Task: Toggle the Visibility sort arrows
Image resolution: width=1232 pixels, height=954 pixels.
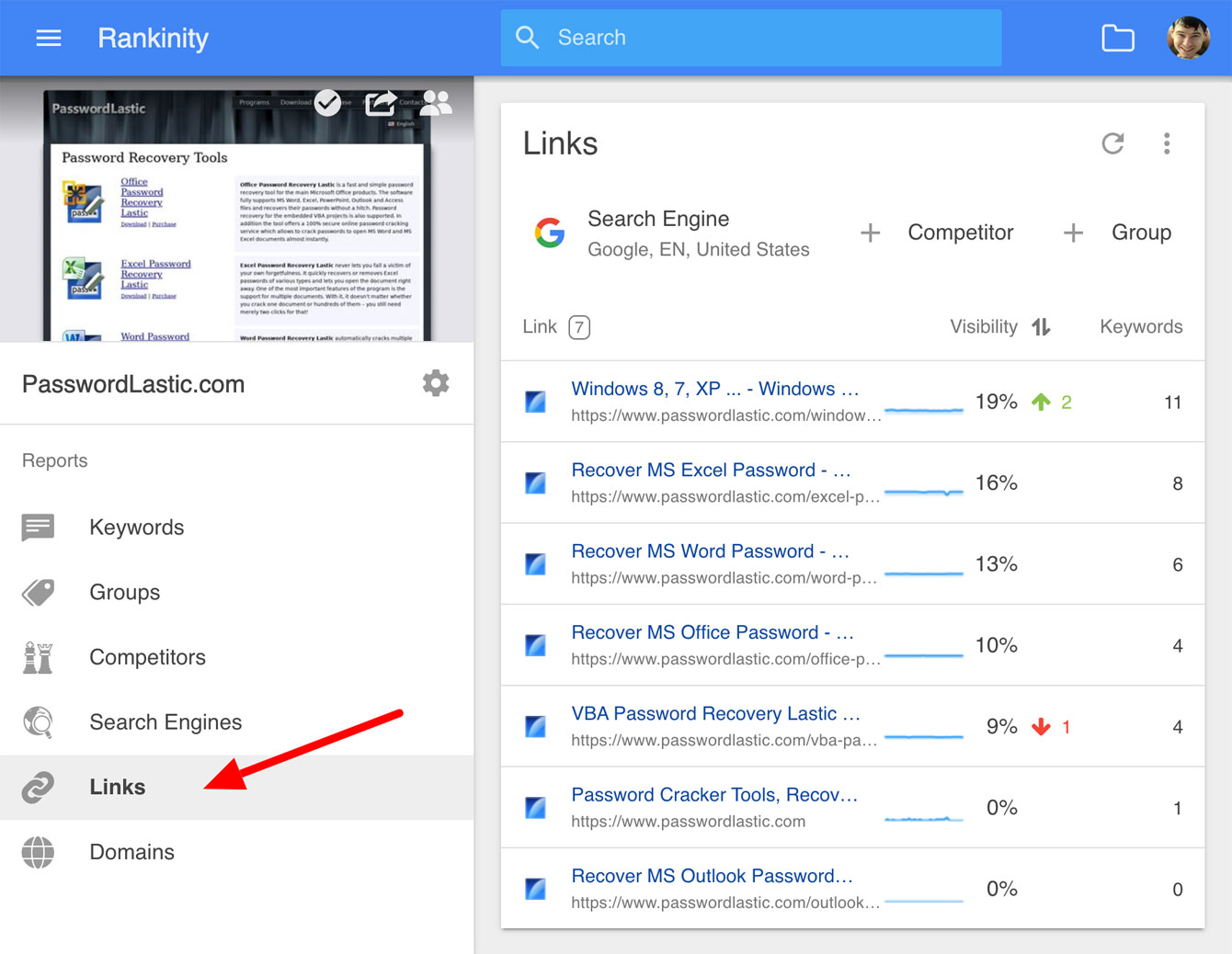Action: [1041, 327]
